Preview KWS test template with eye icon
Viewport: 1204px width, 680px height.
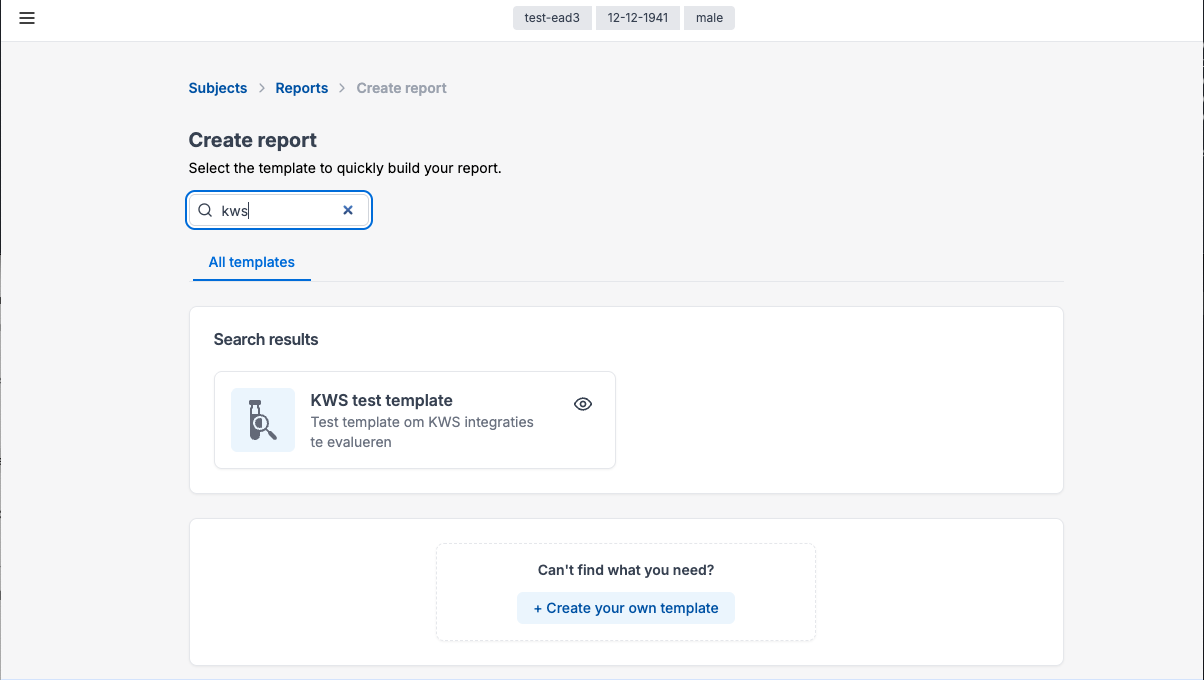tap(583, 404)
